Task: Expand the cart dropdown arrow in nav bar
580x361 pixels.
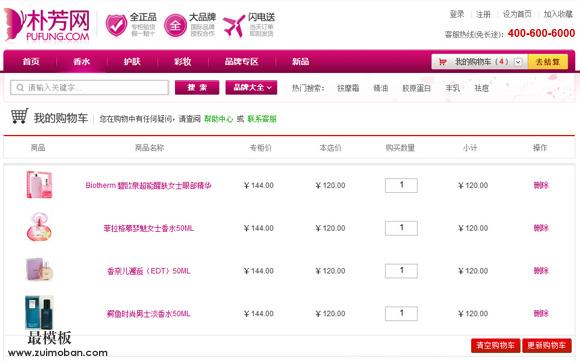Action: pos(518,62)
